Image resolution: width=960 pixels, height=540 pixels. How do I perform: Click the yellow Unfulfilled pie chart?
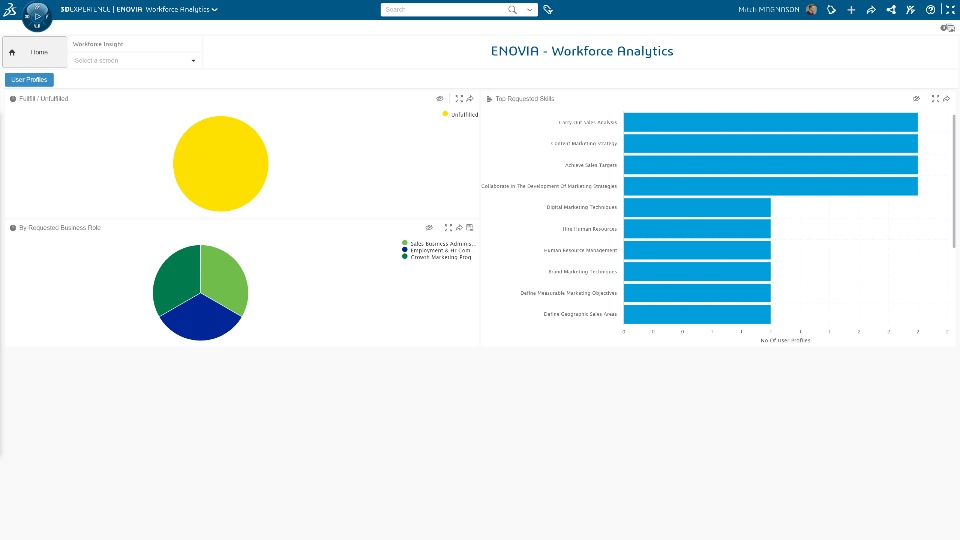point(220,163)
